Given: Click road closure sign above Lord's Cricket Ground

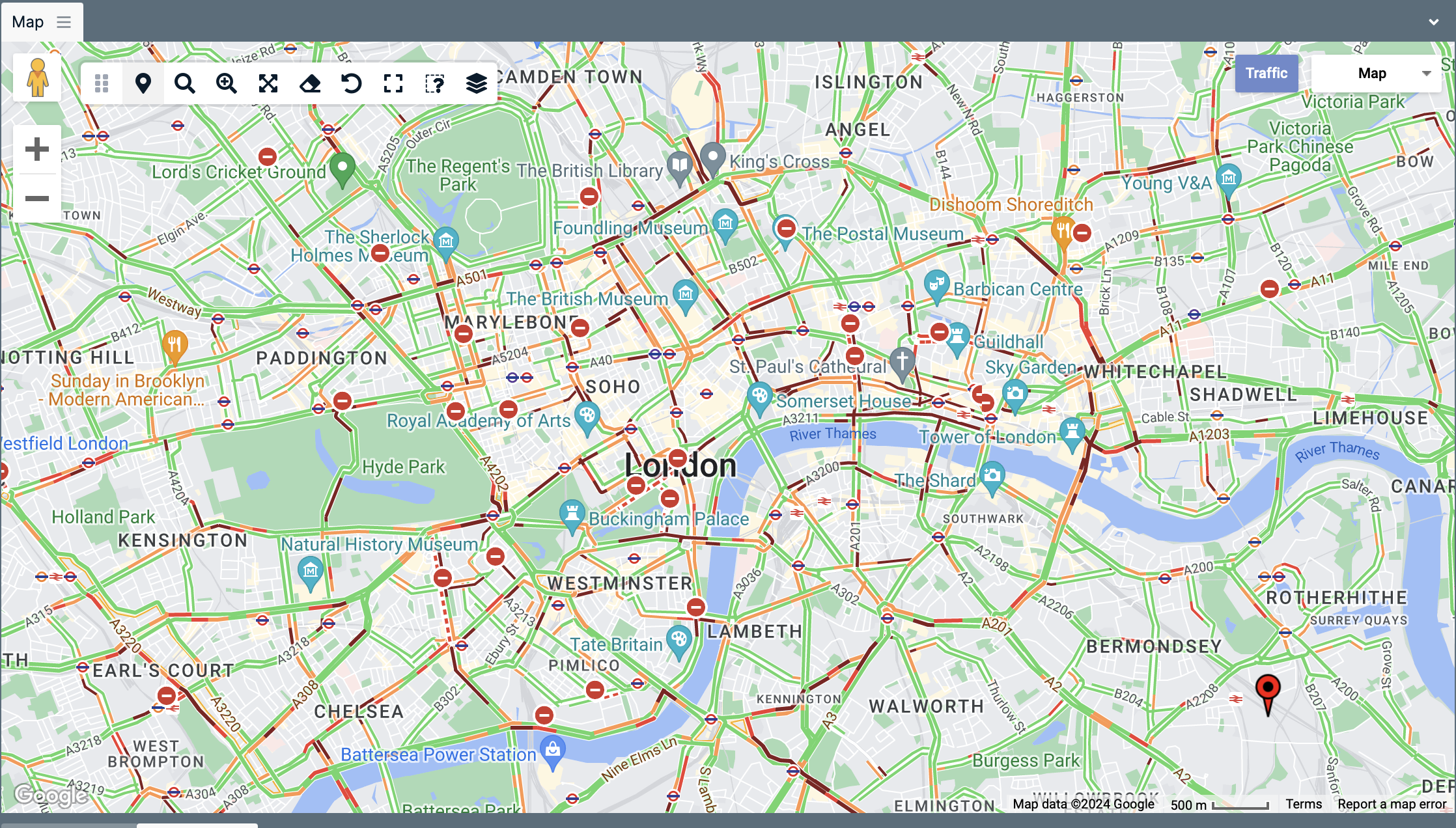Looking at the screenshot, I should pyautogui.click(x=268, y=156).
